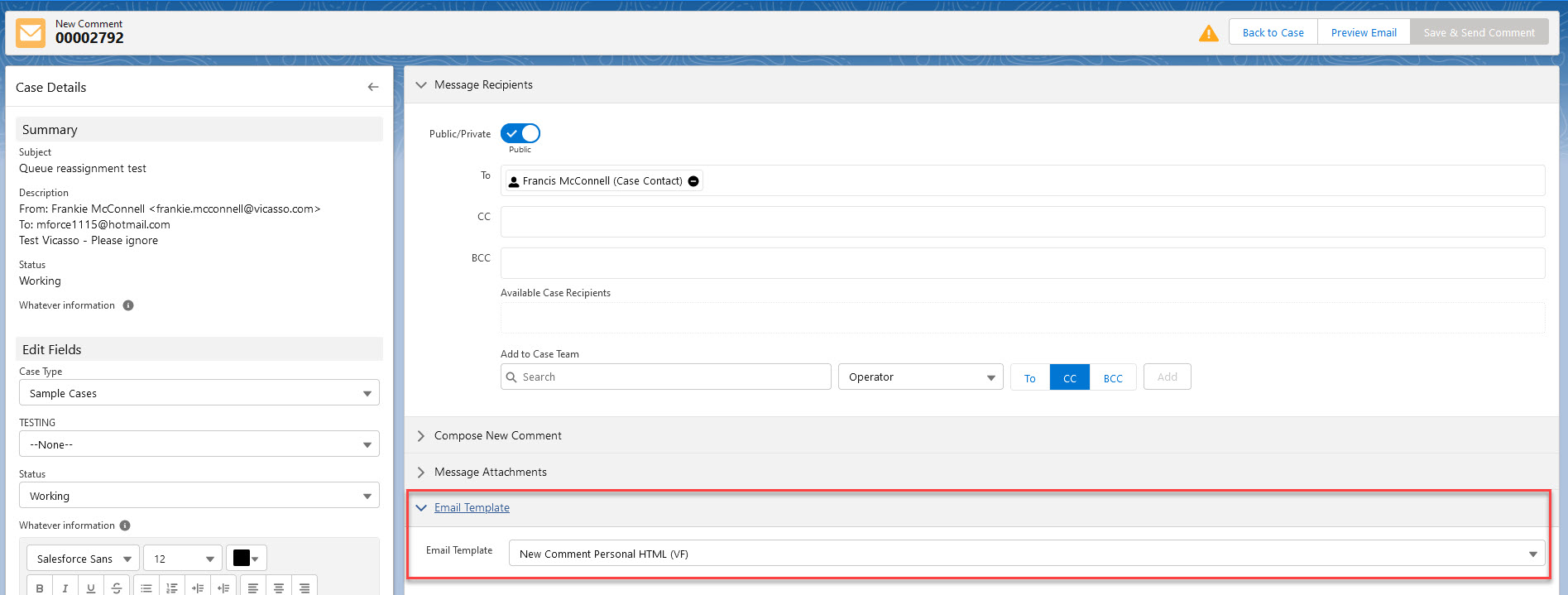Open the font size 12 dropdown
The height and width of the screenshot is (595, 1568).
pyautogui.click(x=183, y=559)
